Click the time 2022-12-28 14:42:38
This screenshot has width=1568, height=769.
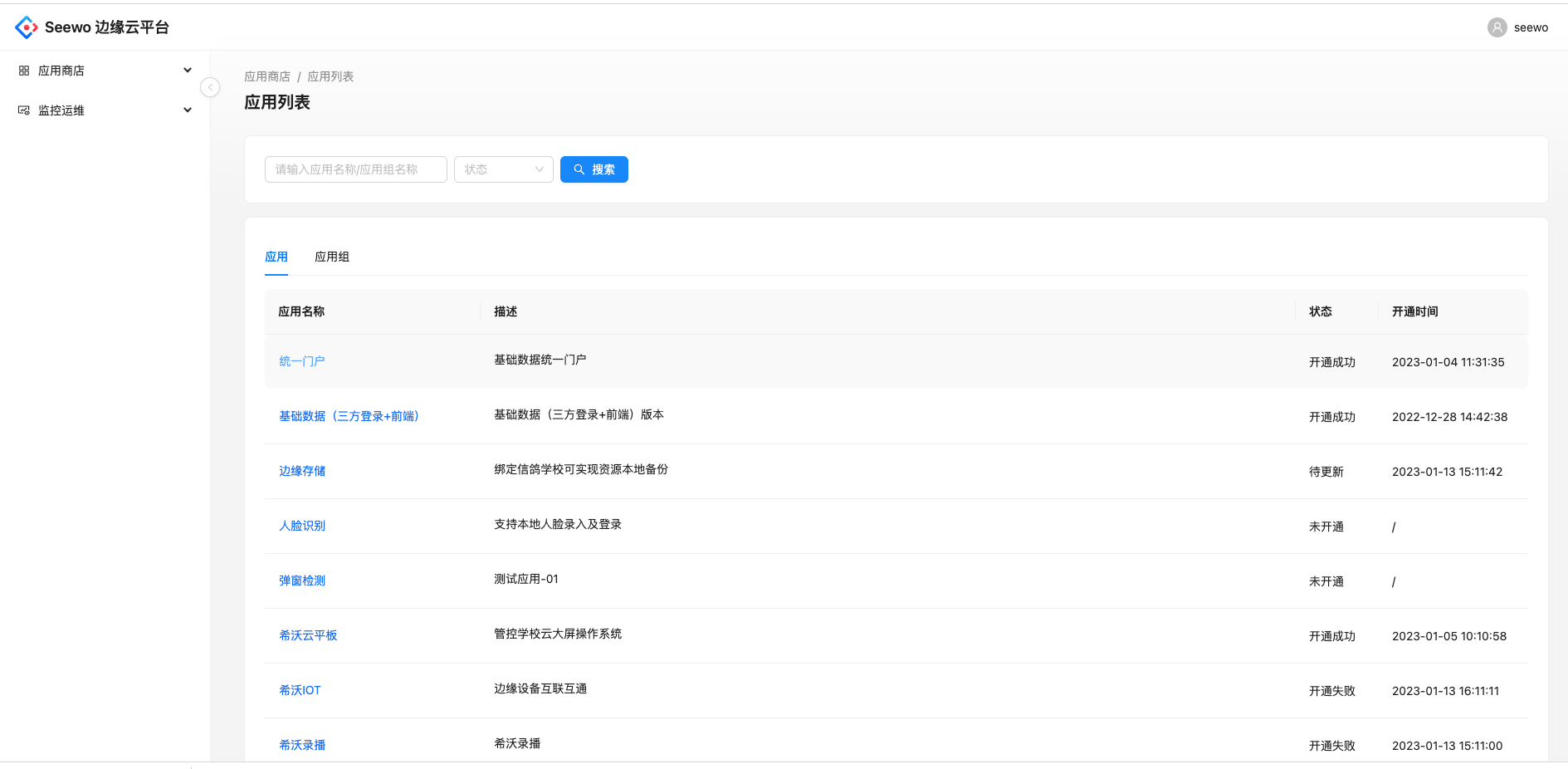(1450, 417)
